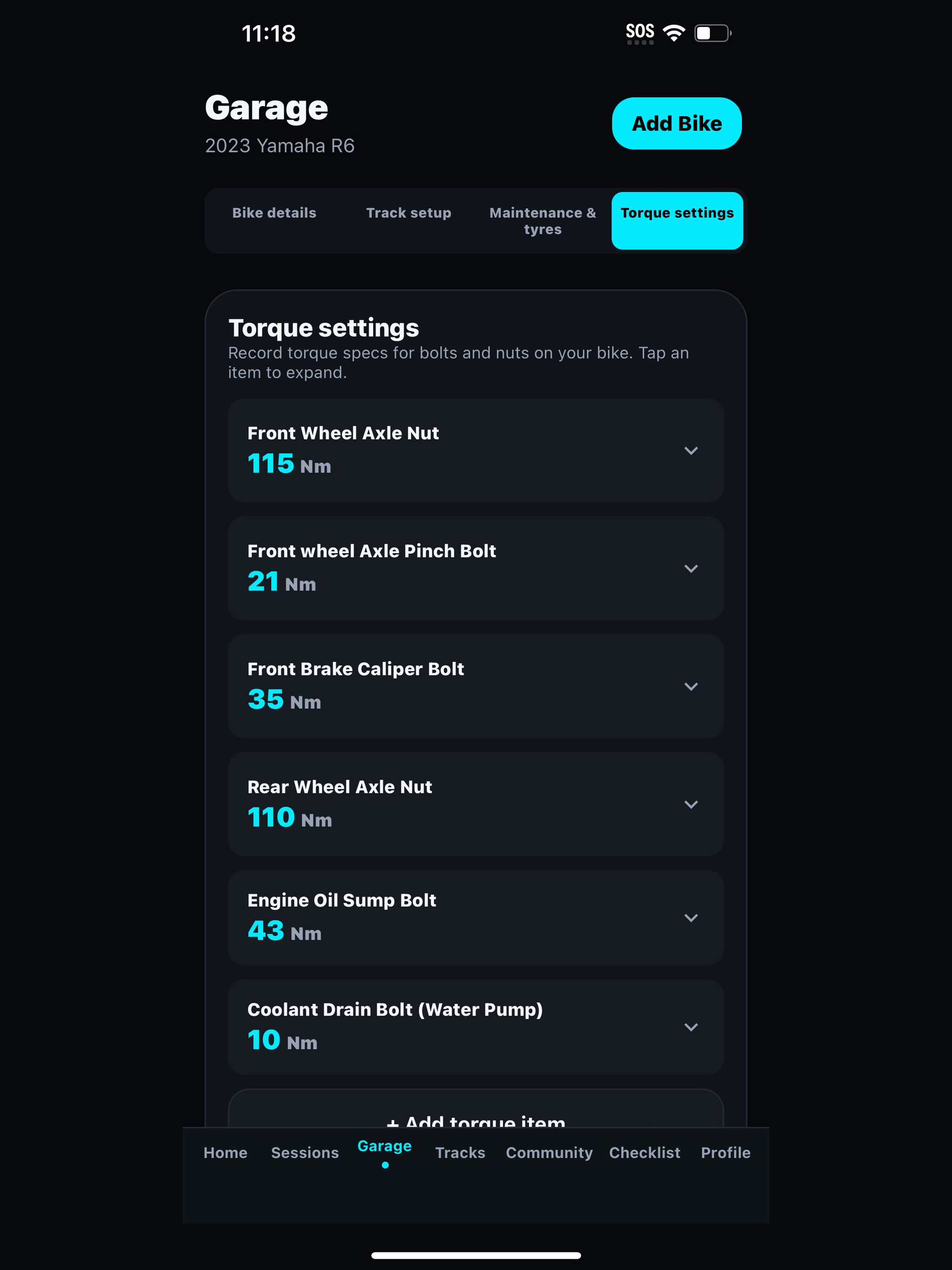Open Tracks in bottom navigation
Screen dimensions: 952x1270
[x=460, y=1153]
